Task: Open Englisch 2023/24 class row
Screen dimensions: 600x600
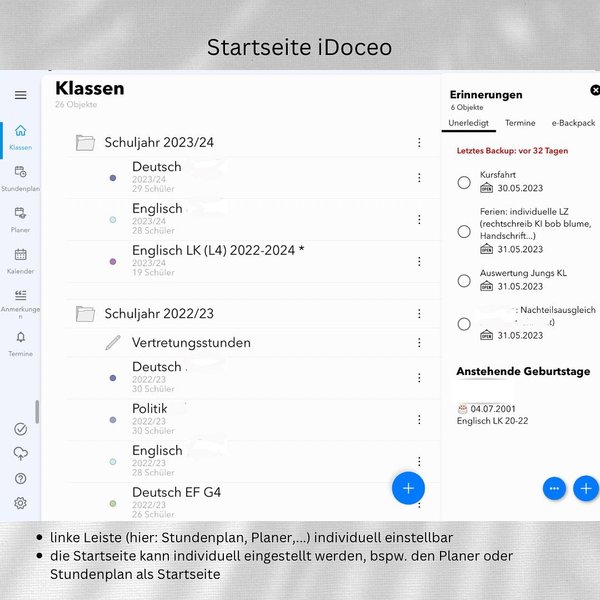Action: pyautogui.click(x=253, y=219)
